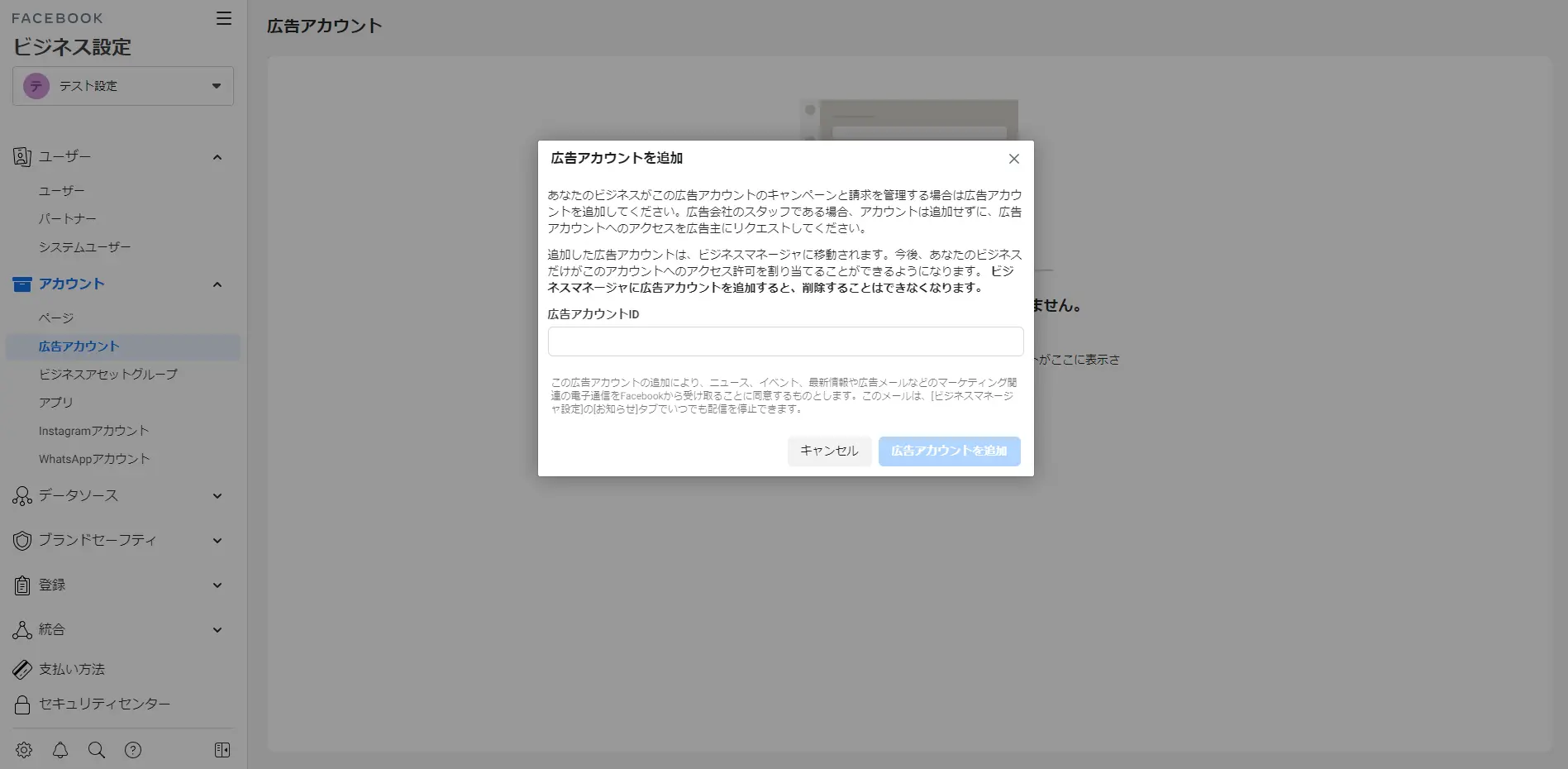This screenshot has height=769, width=1568.
Task: Click the search magnifier icon in sidebar footer
Action: pos(97,750)
